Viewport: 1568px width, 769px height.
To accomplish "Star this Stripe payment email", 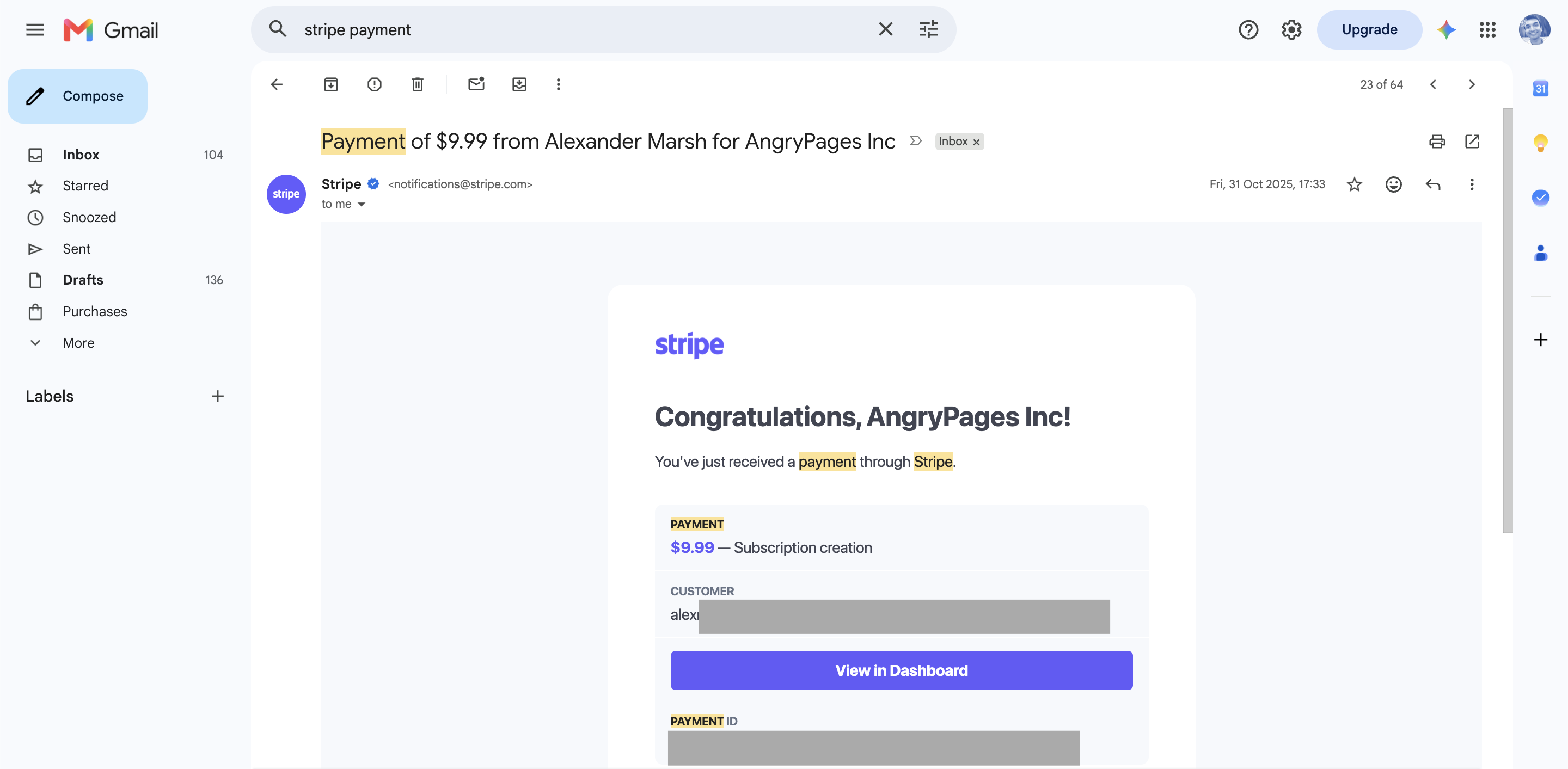I will click(1355, 184).
